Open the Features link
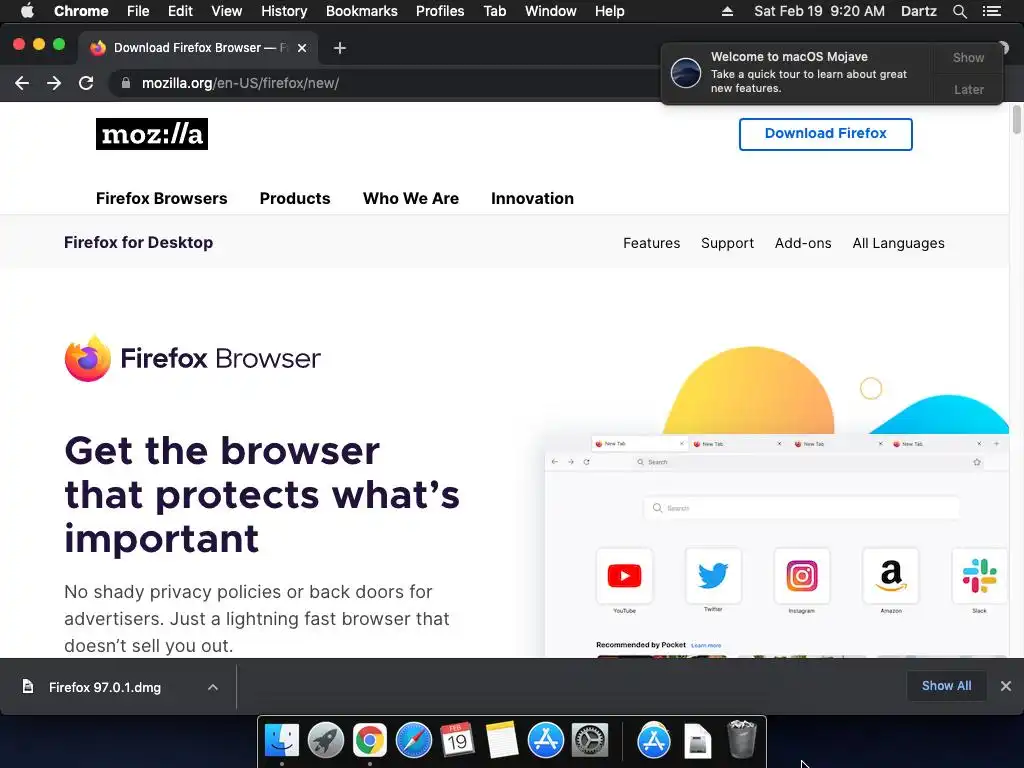Viewport: 1024px width, 768px height. [651, 243]
